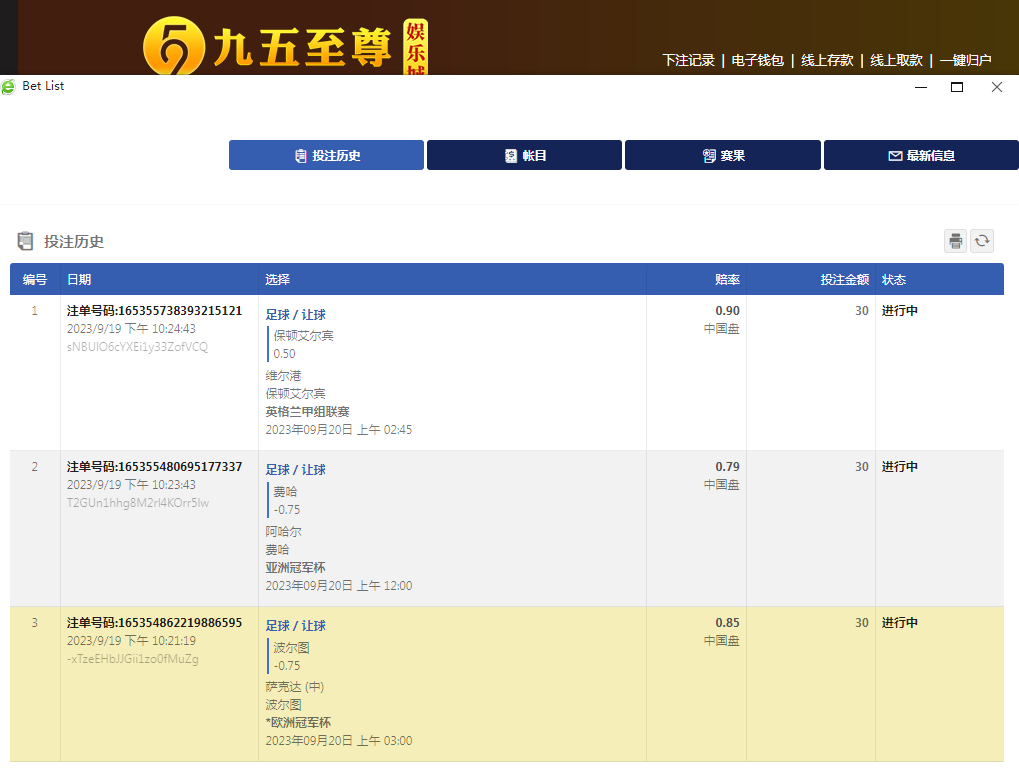Click the Bet List browser icon
Viewport: 1019px width, 777px height.
tap(9, 87)
